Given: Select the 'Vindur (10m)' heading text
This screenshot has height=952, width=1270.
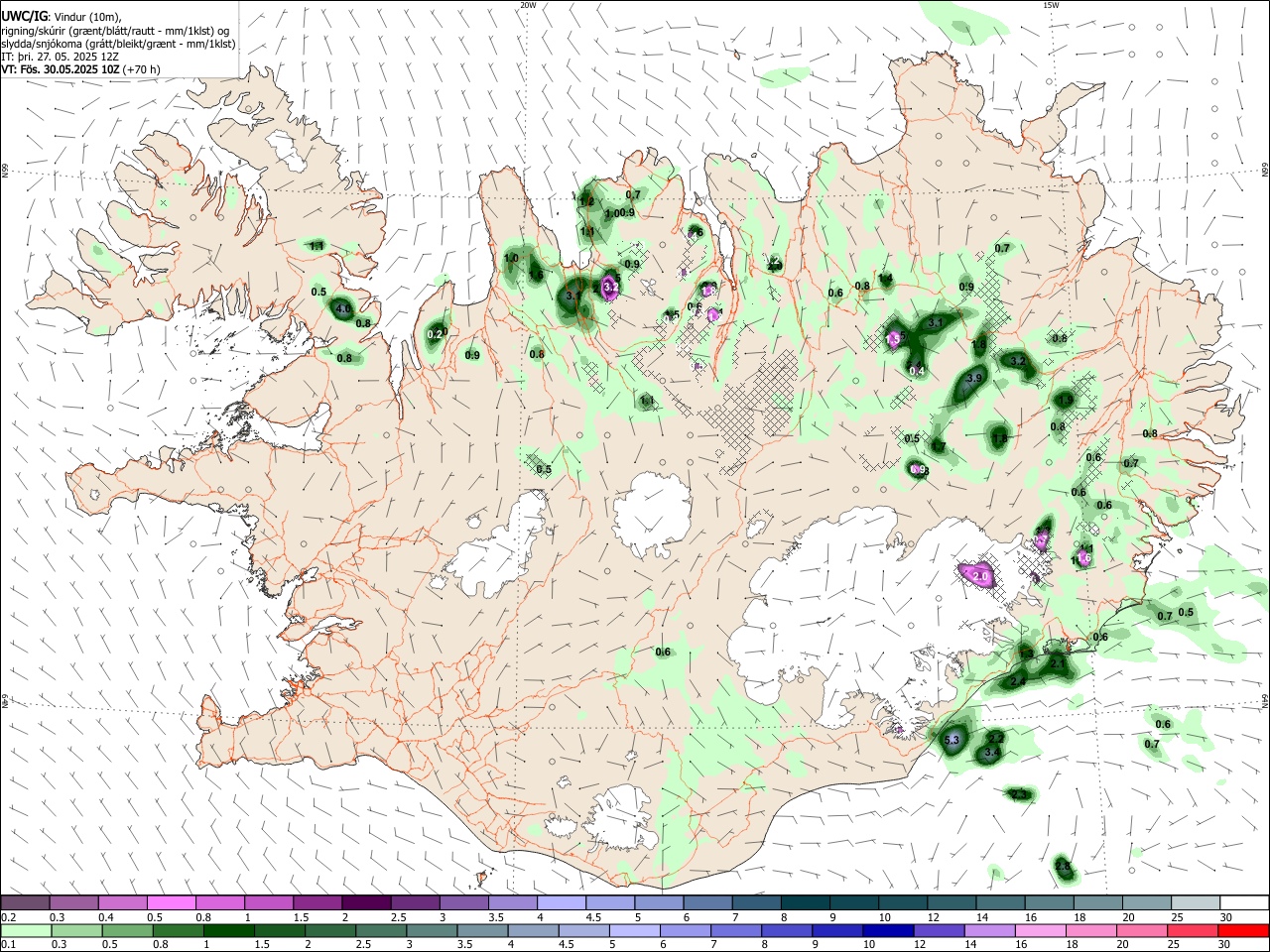Looking at the screenshot, I should tap(87, 18).
